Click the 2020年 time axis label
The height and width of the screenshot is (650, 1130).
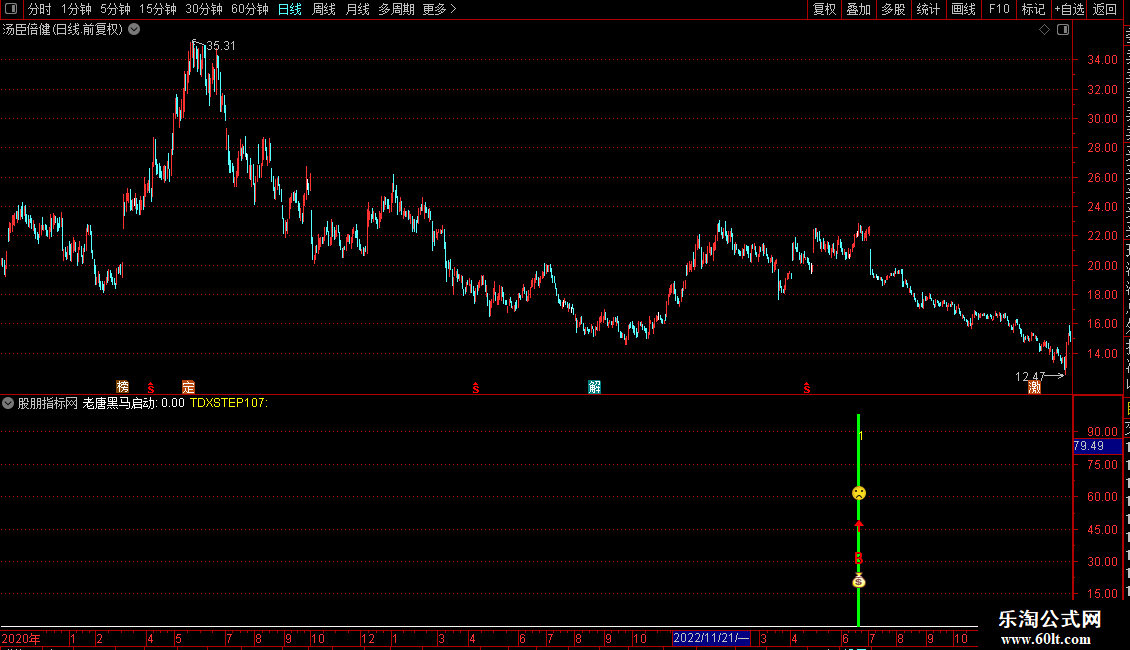21,638
